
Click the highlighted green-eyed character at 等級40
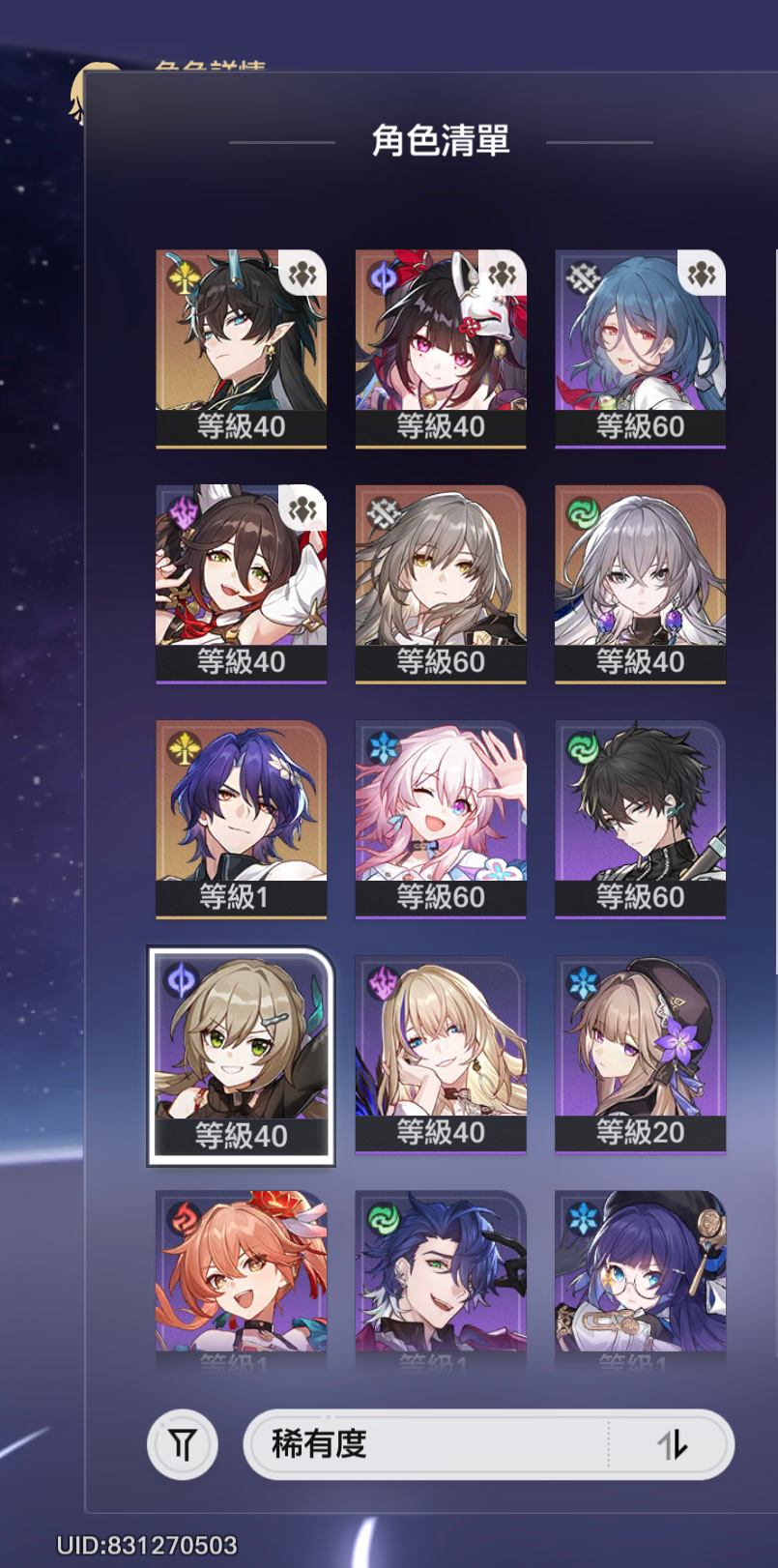point(241,1057)
